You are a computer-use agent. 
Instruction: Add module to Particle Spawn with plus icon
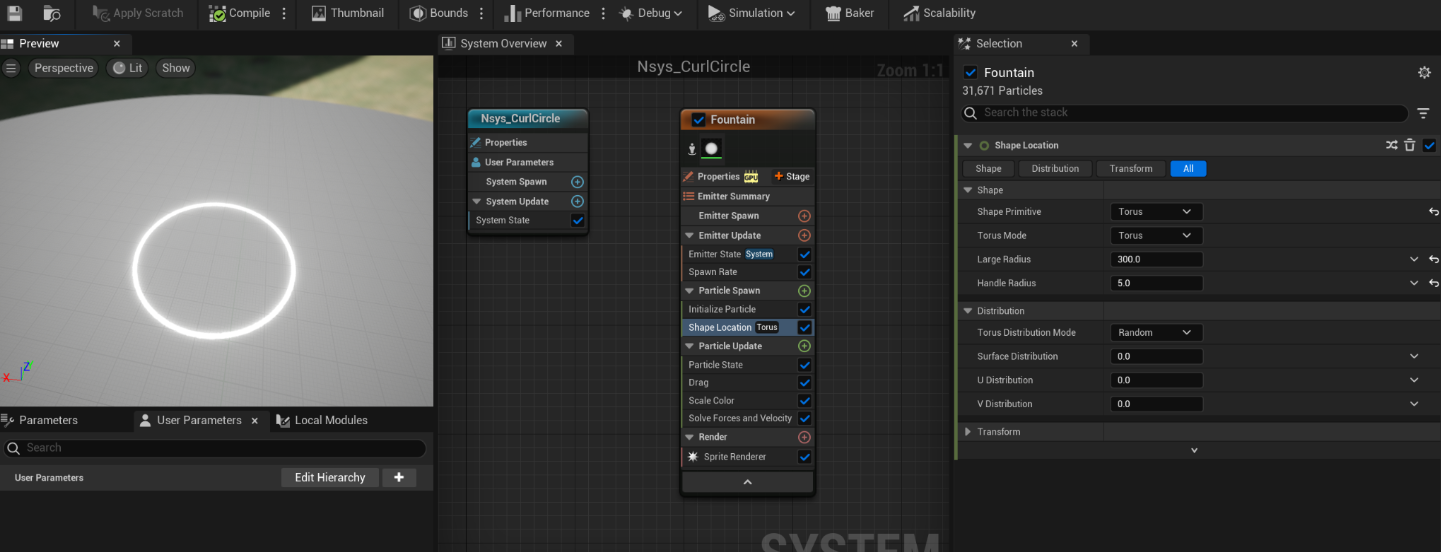[x=804, y=291]
